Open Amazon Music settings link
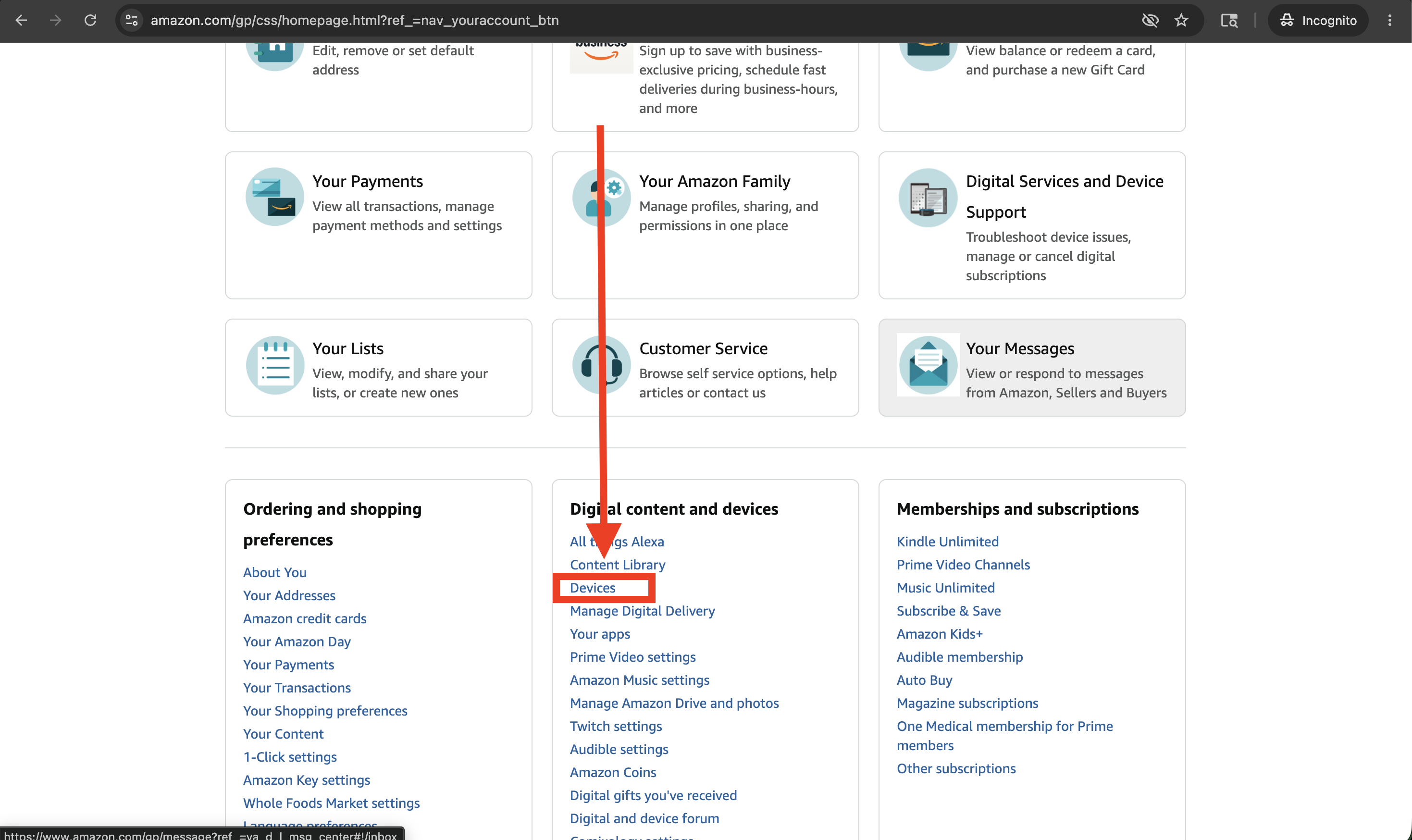 tap(640, 680)
